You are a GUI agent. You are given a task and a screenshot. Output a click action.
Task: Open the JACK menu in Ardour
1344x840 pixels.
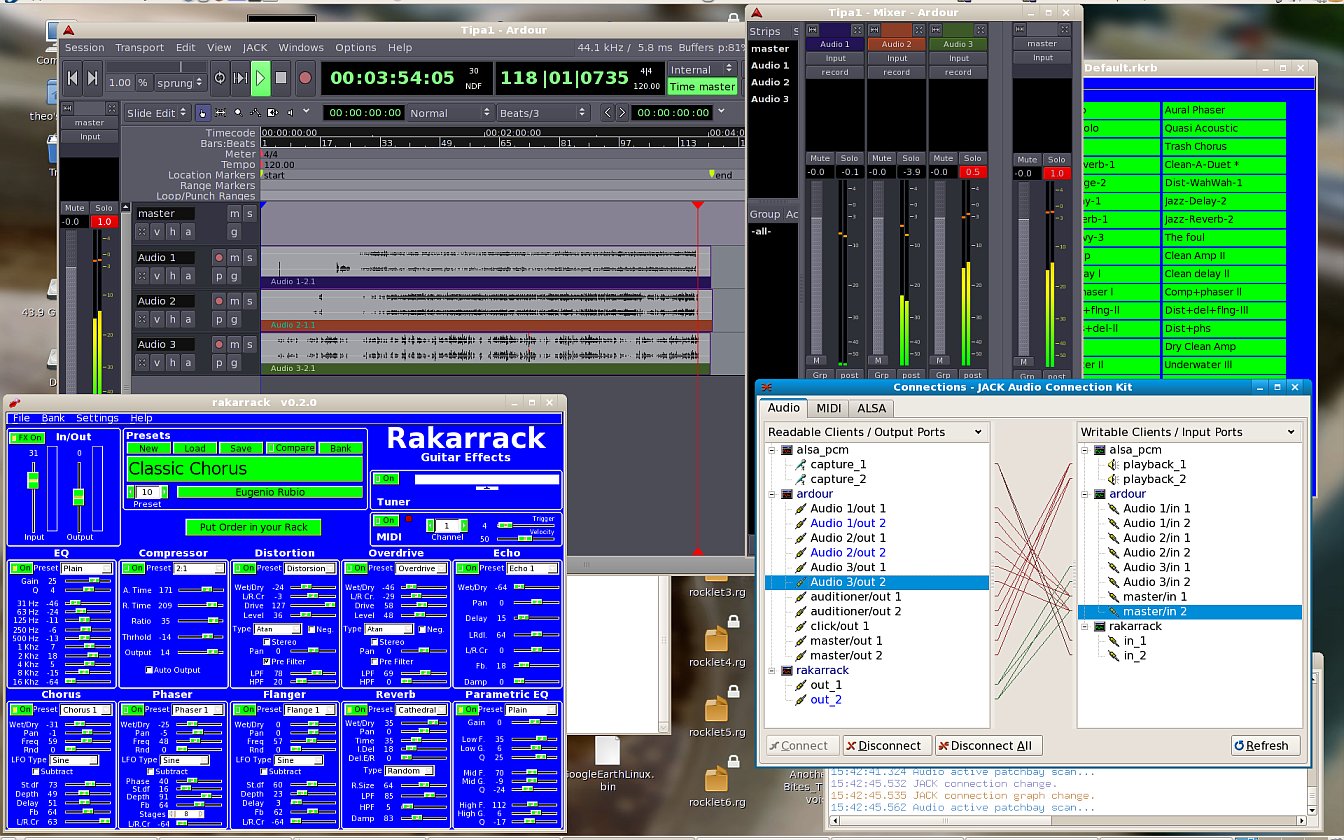pos(255,47)
